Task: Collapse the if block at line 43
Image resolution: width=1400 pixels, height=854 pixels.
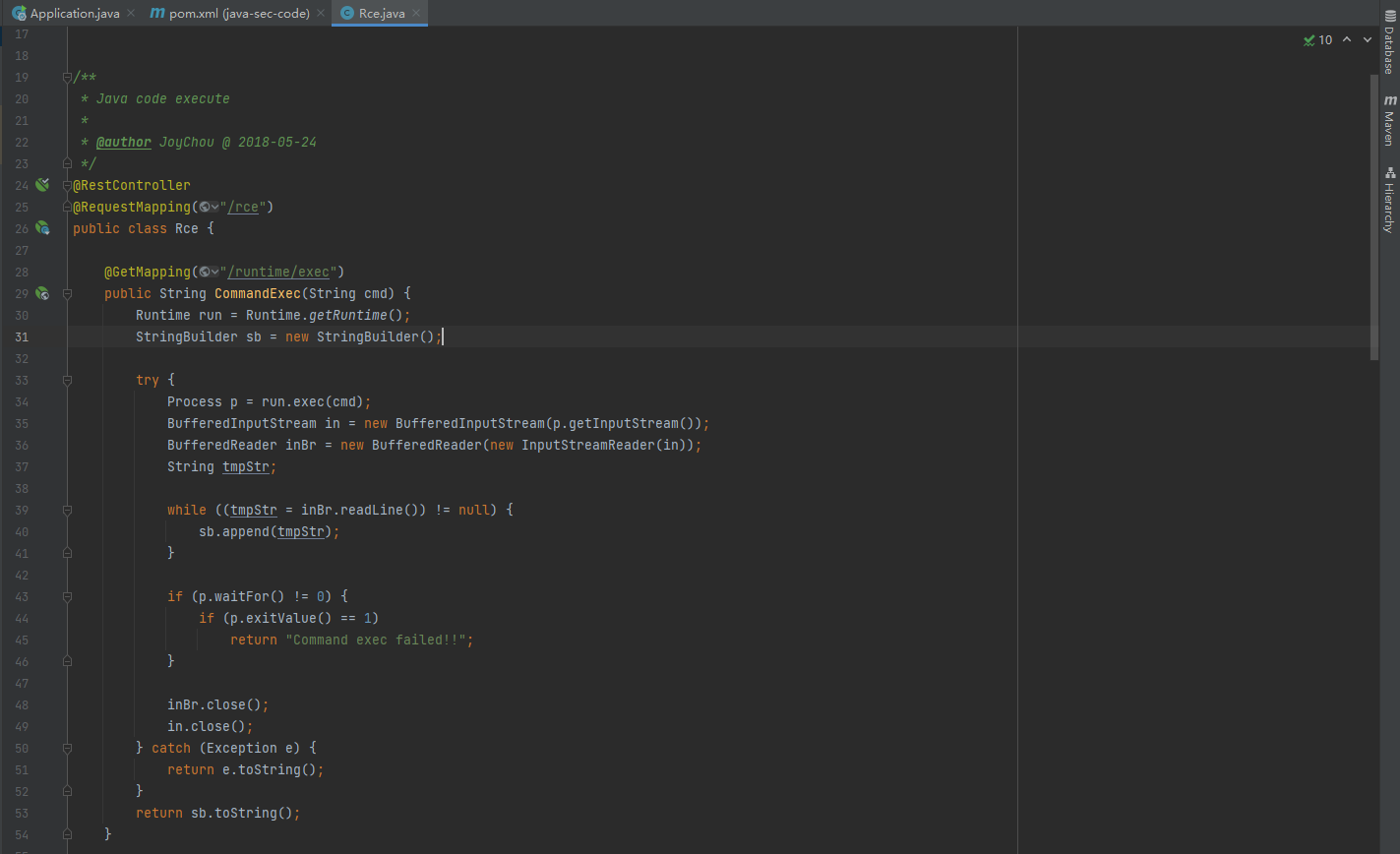Action: pos(67,596)
